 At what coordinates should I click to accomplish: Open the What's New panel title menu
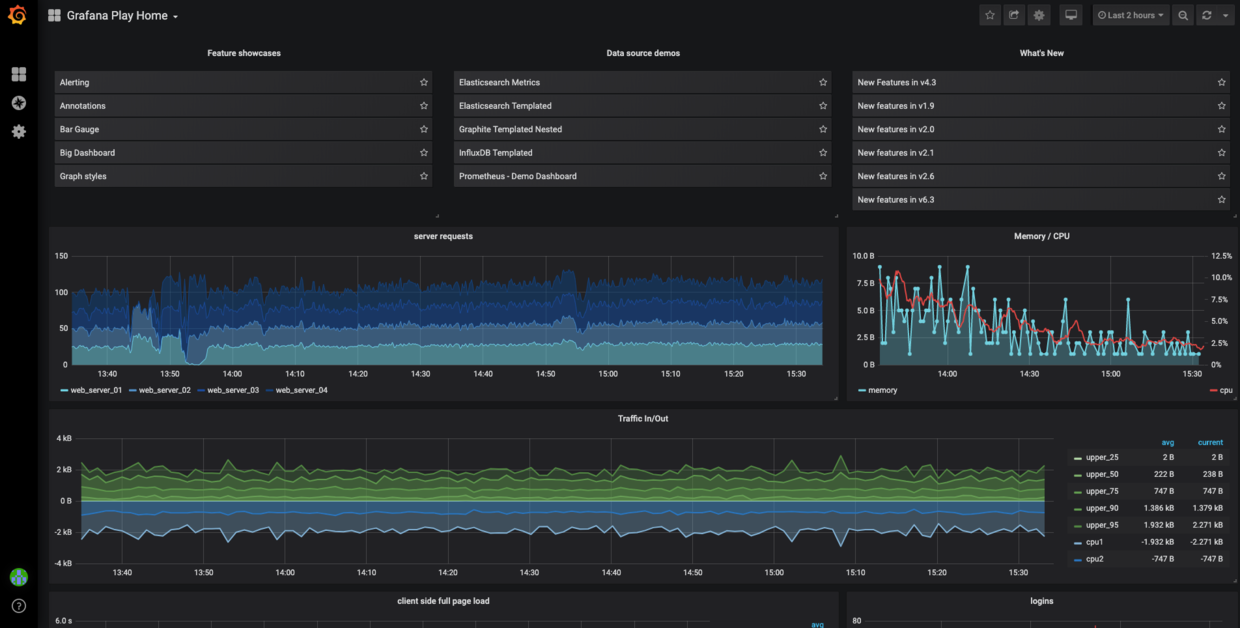point(1042,53)
